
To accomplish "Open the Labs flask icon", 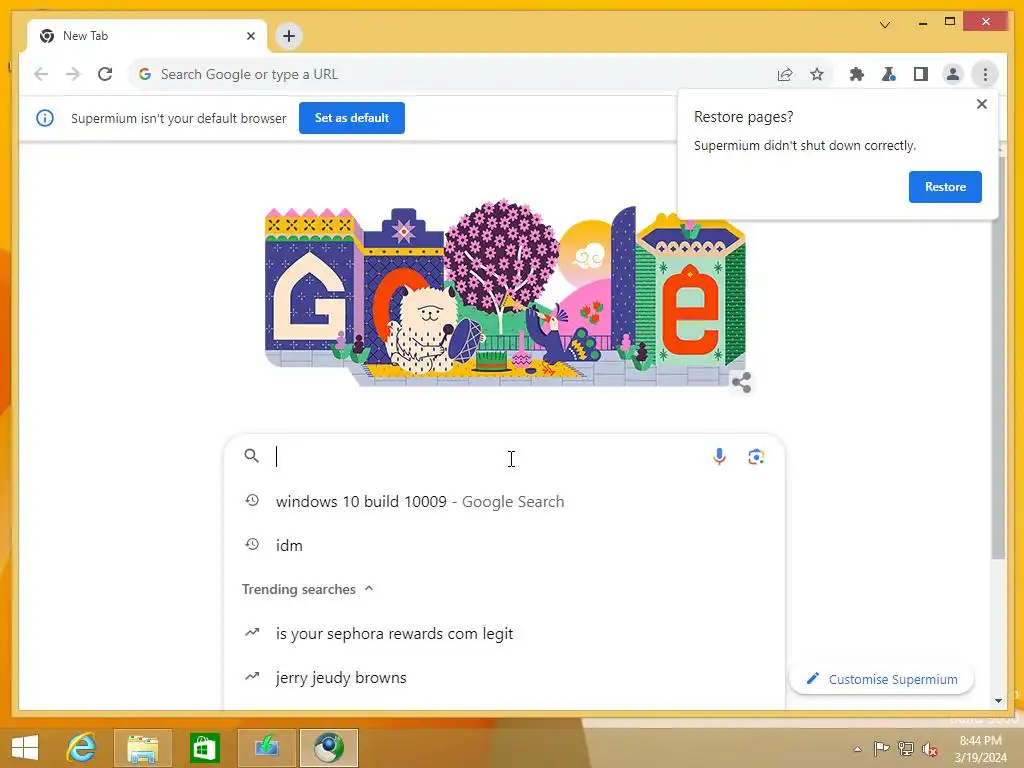I will click(889, 74).
